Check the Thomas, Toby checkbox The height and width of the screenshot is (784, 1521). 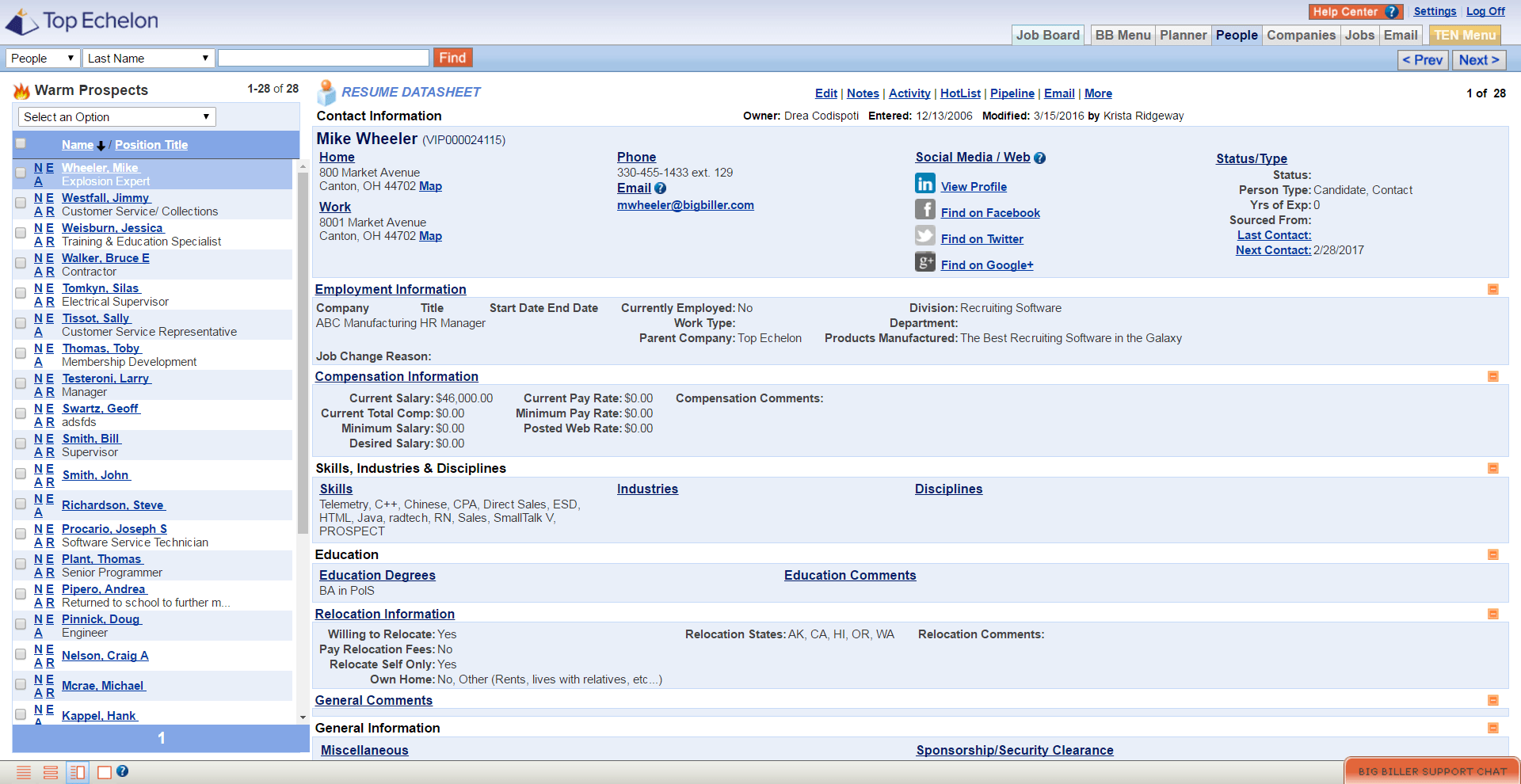click(x=21, y=353)
